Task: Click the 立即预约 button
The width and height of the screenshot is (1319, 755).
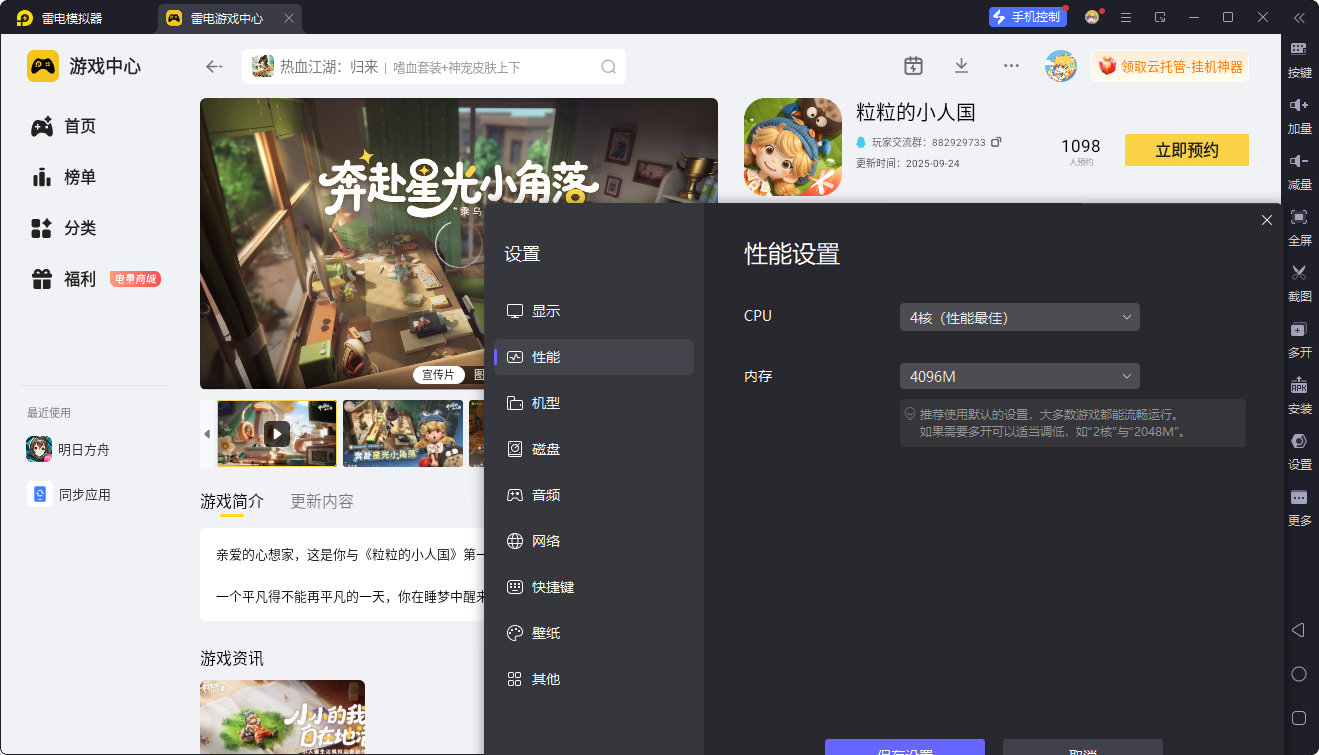Action: [1186, 150]
